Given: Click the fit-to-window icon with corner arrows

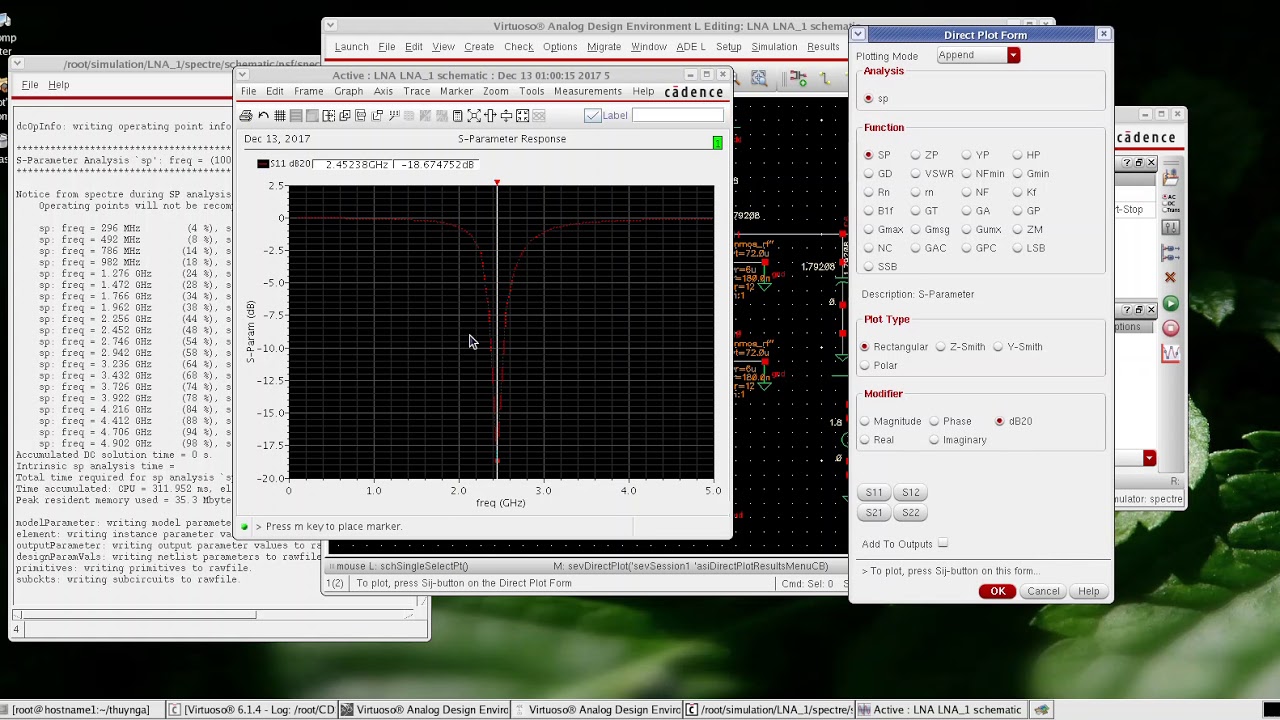Looking at the screenshot, I should (522, 116).
